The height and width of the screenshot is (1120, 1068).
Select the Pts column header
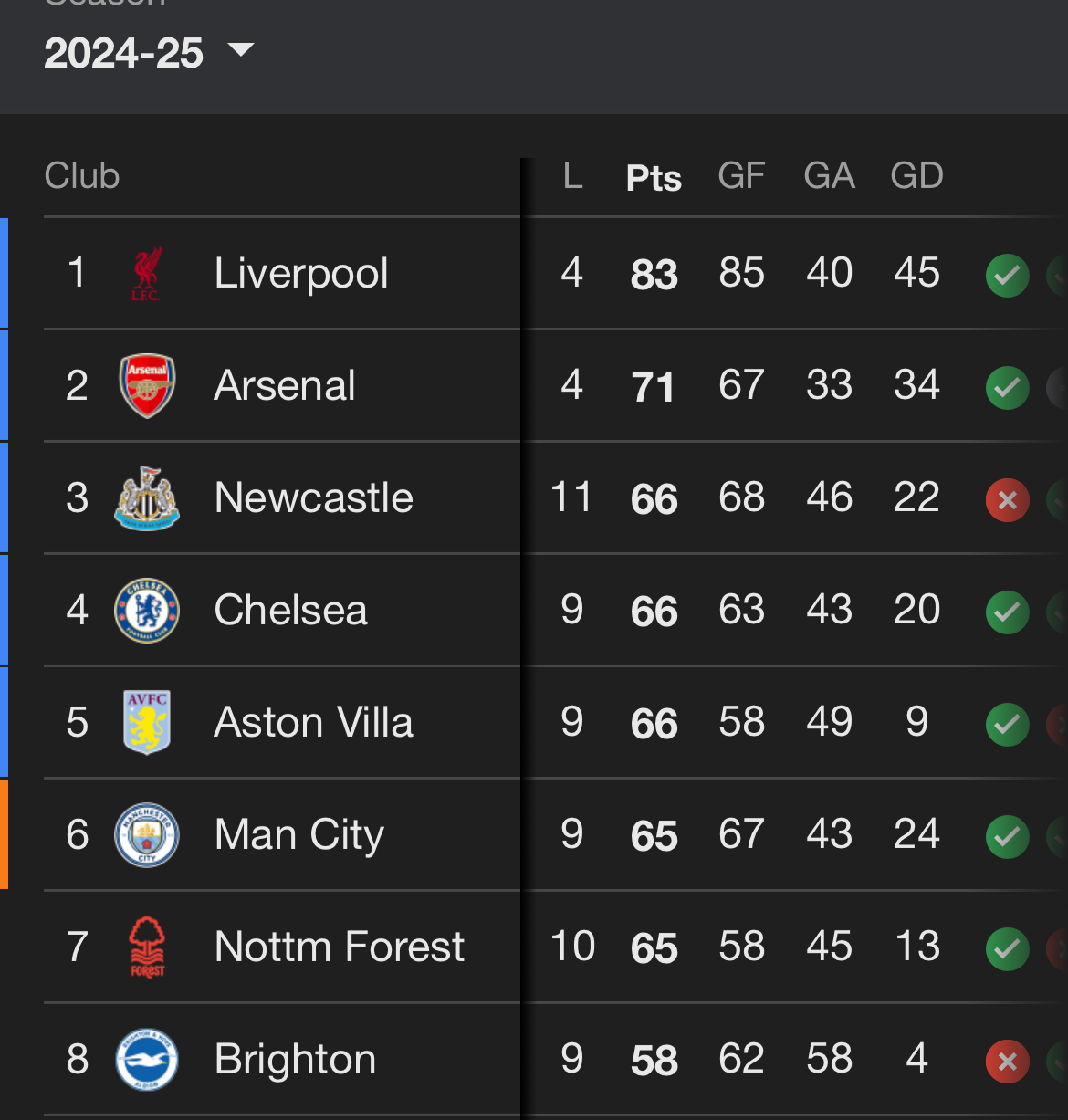point(654,178)
